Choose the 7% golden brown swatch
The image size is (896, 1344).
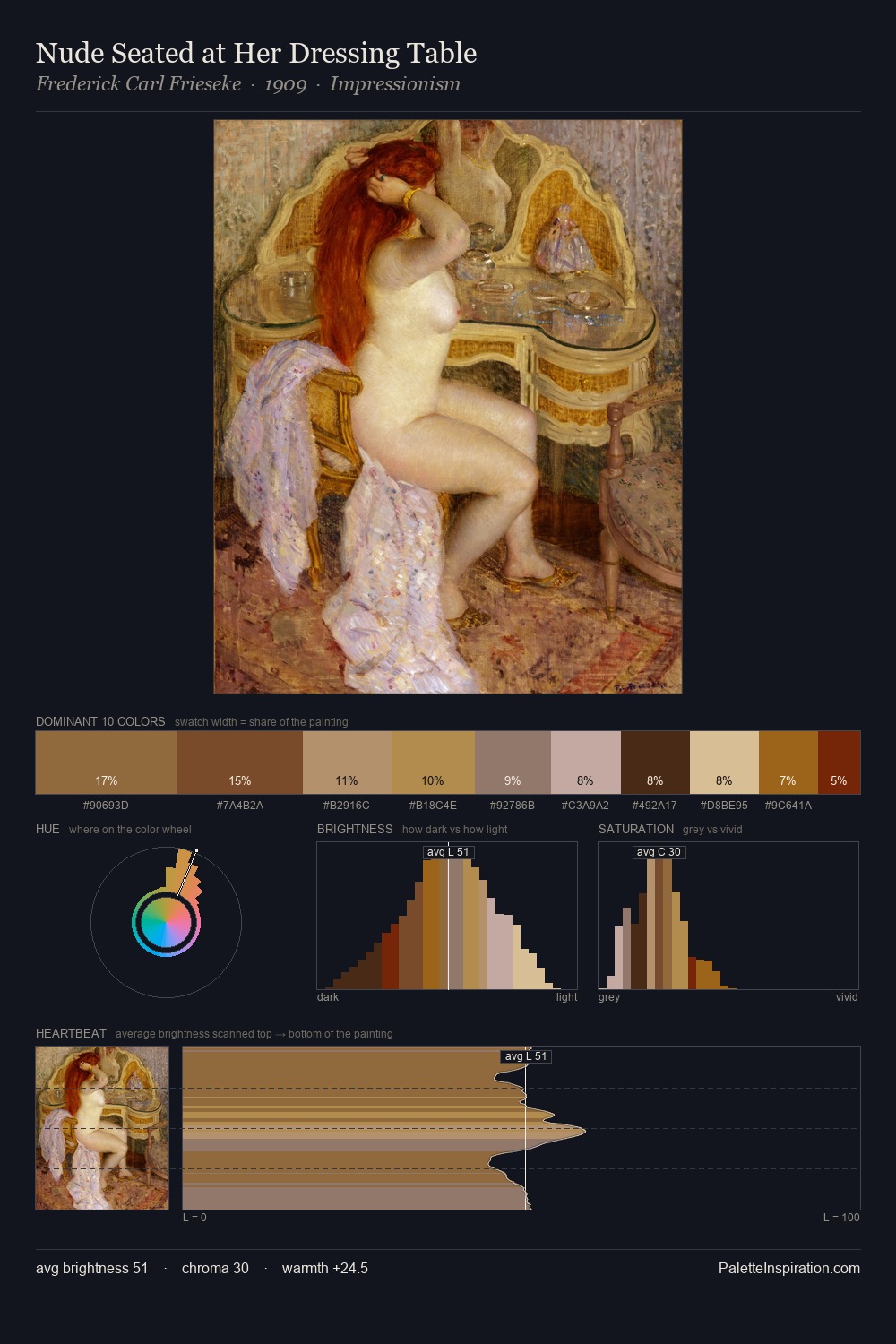tap(788, 762)
